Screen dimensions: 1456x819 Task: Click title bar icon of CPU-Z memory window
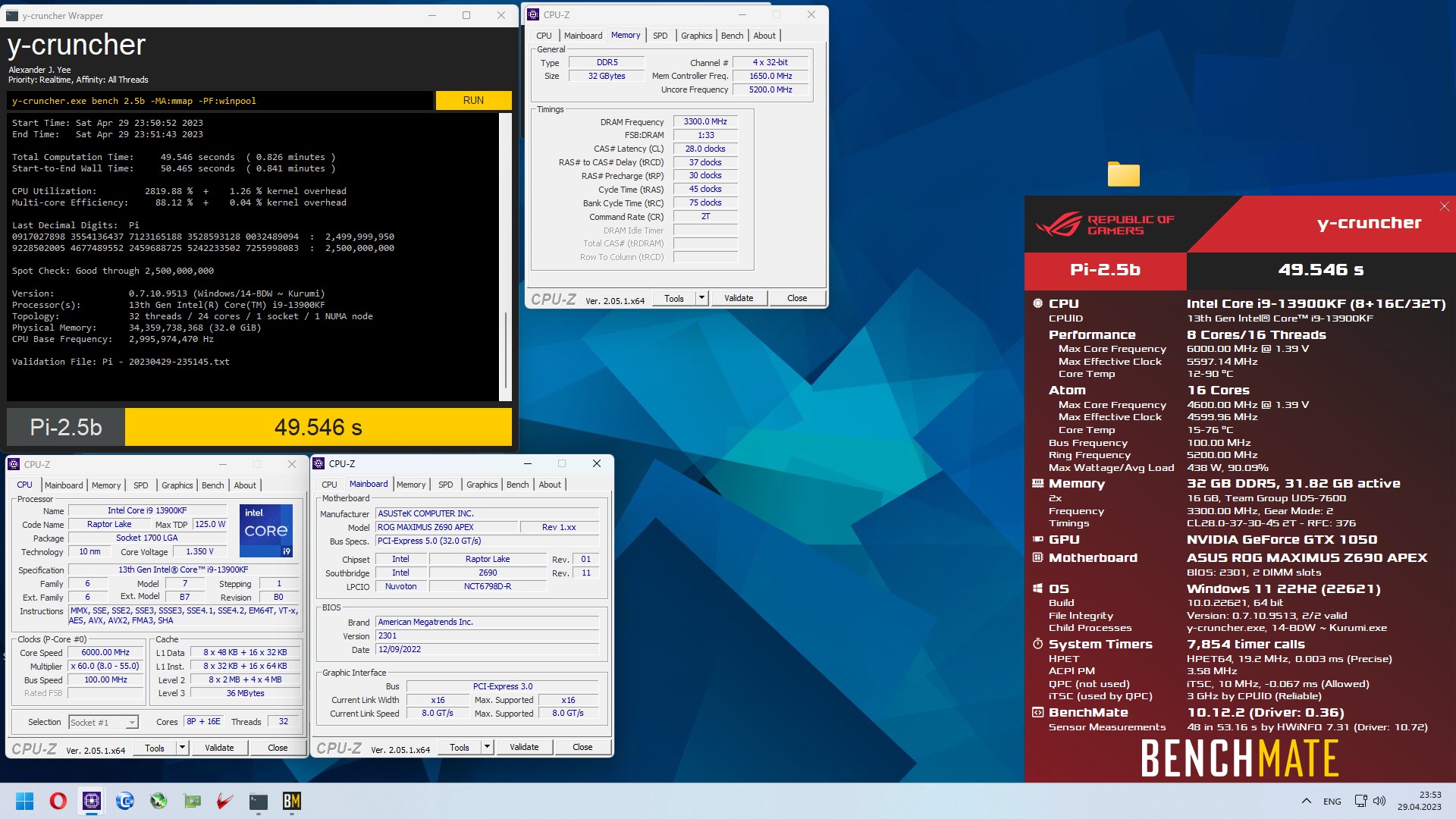tap(533, 14)
